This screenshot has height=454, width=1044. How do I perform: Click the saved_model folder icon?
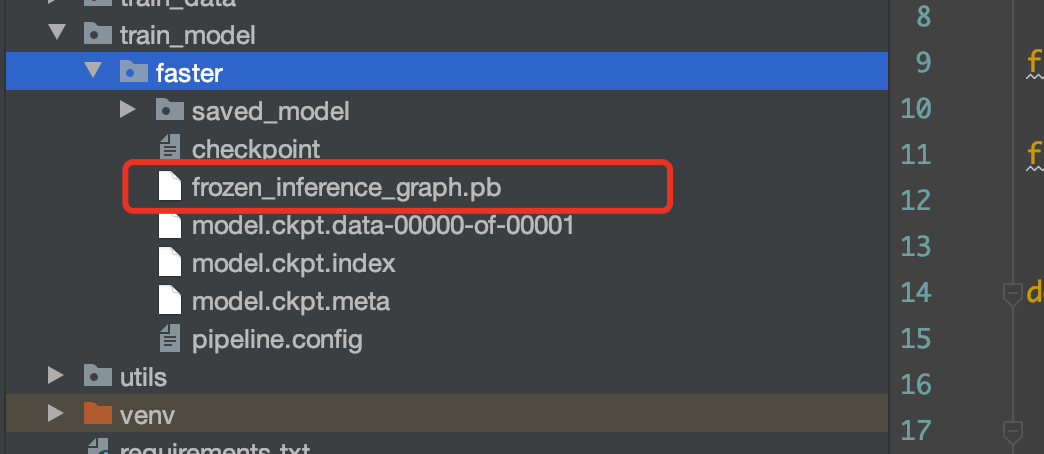pos(169,109)
